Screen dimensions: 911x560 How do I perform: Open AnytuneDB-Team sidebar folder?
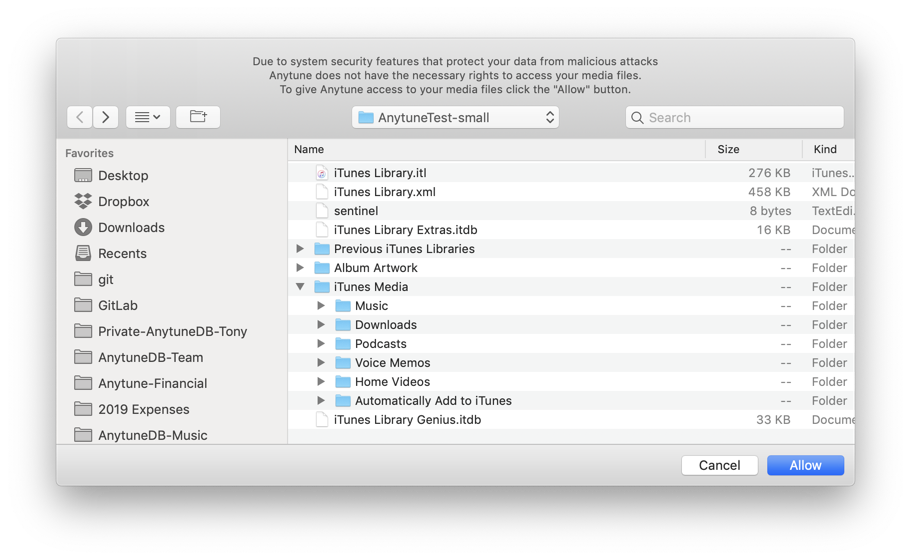(150, 357)
